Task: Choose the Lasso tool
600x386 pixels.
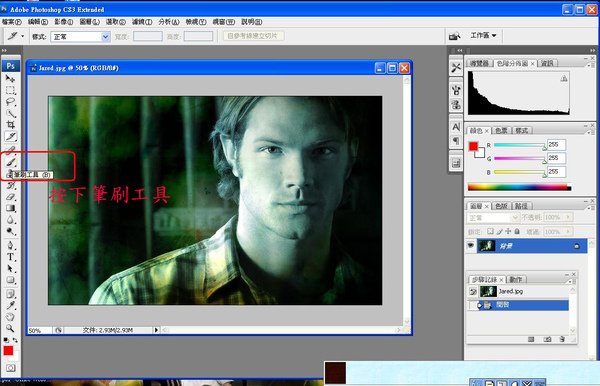Action: point(10,102)
